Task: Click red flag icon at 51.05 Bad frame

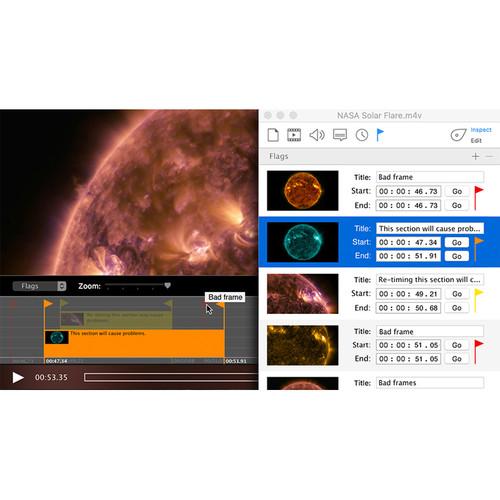Action: pos(478,351)
